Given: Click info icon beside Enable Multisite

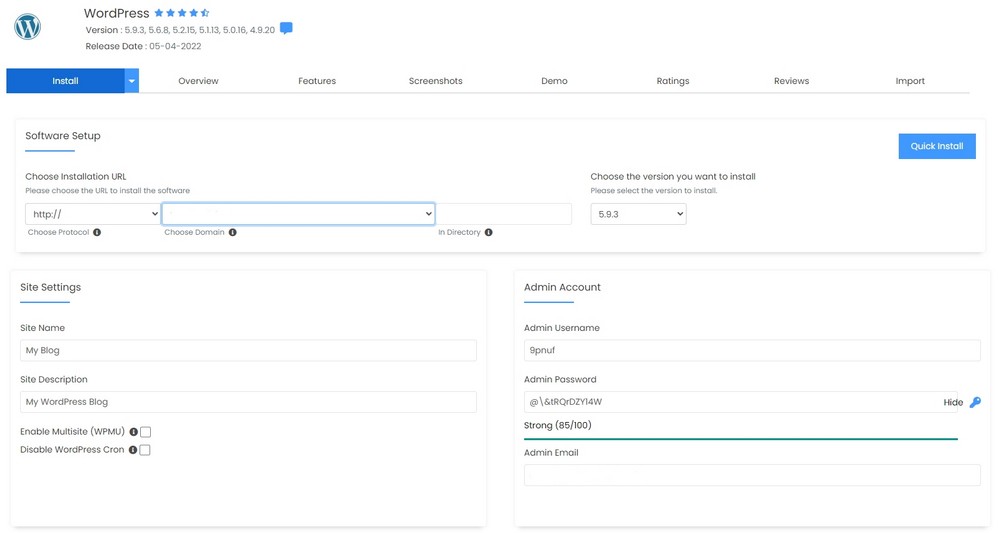Looking at the screenshot, I should coord(133,432).
